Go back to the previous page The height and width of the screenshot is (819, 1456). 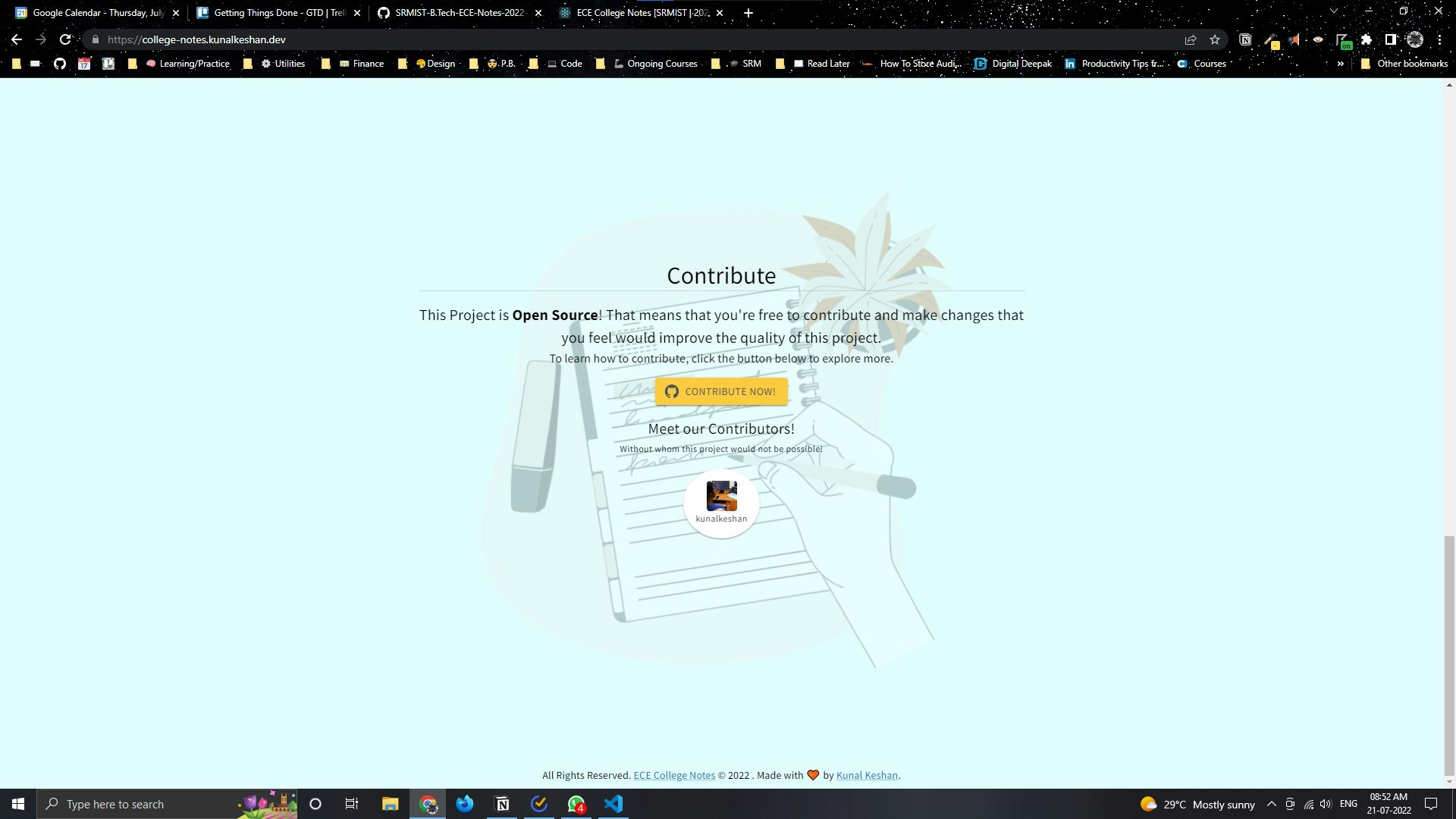[17, 39]
